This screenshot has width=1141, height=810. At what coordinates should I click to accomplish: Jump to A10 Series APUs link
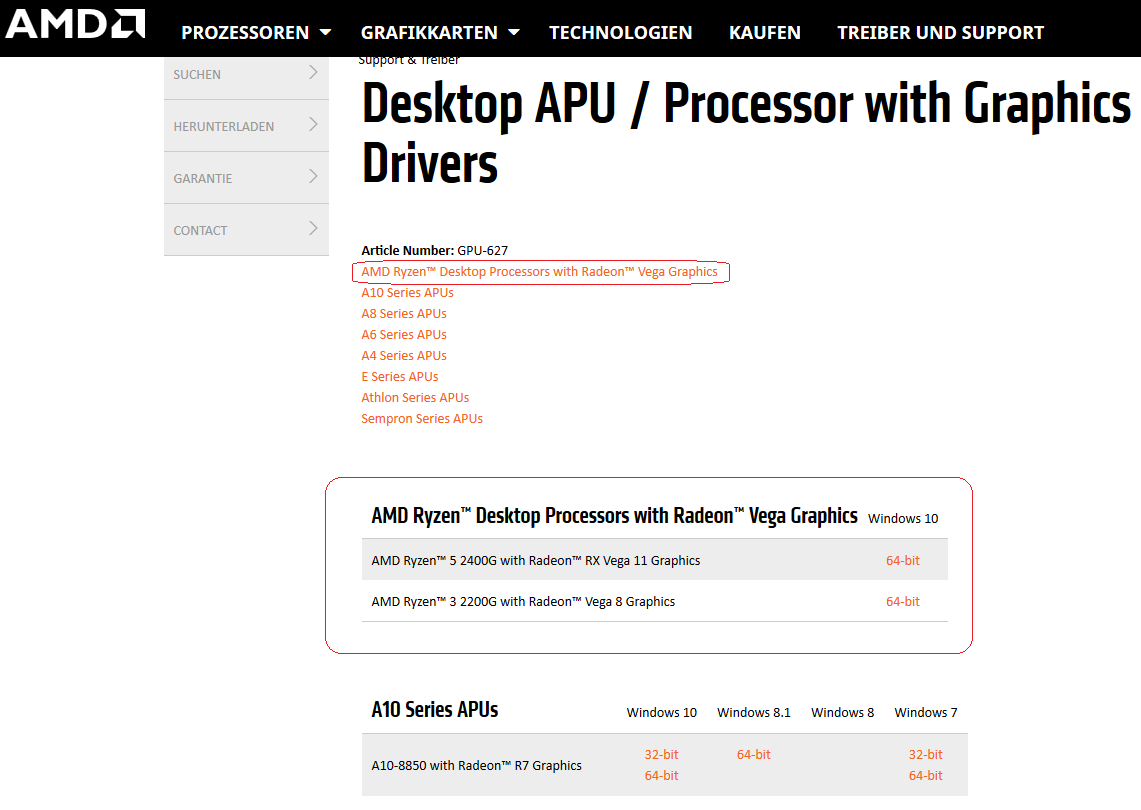point(408,293)
